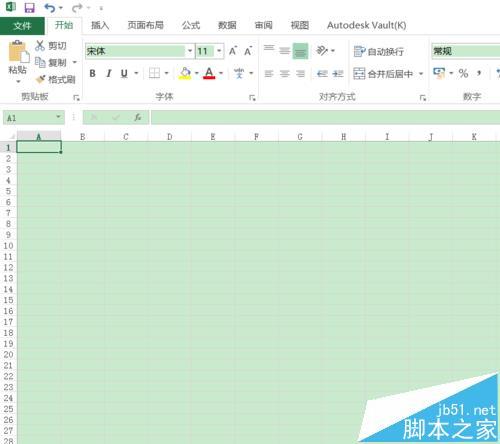This screenshot has height=444, width=500.
Task: Toggle Italic formatting
Action: point(109,73)
